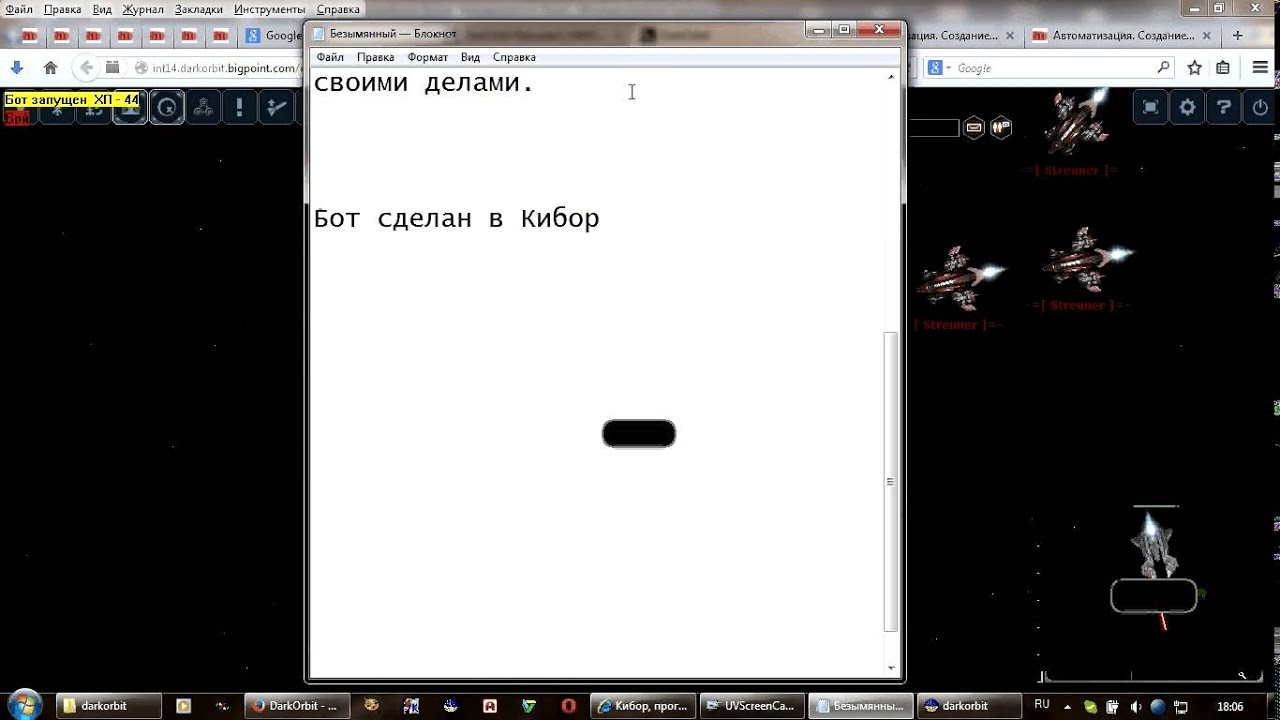Show bookmarks list icon in Firefox
Viewport: 1280px width, 720px height.
[1223, 68]
